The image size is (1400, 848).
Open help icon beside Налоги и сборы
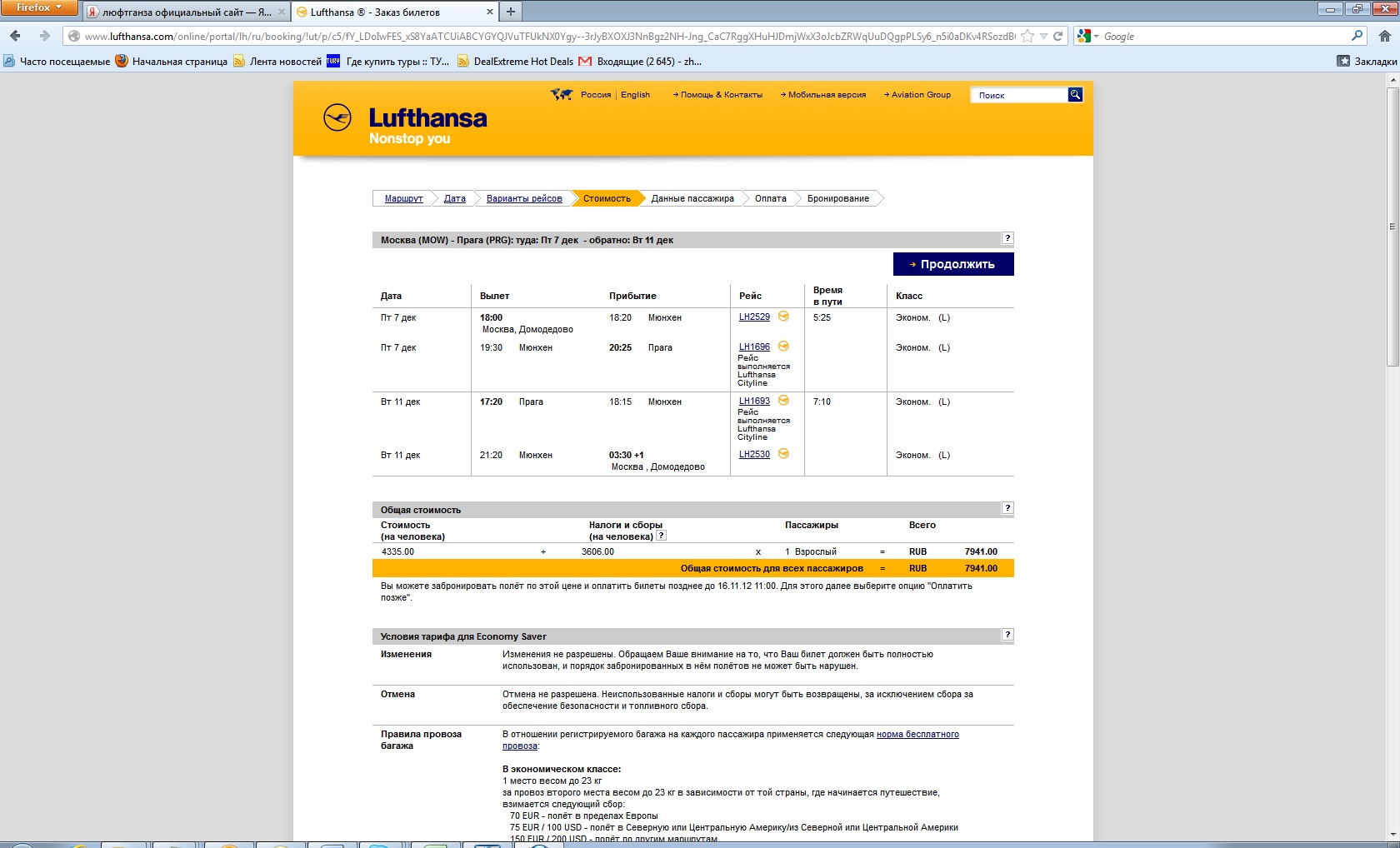[x=662, y=536]
